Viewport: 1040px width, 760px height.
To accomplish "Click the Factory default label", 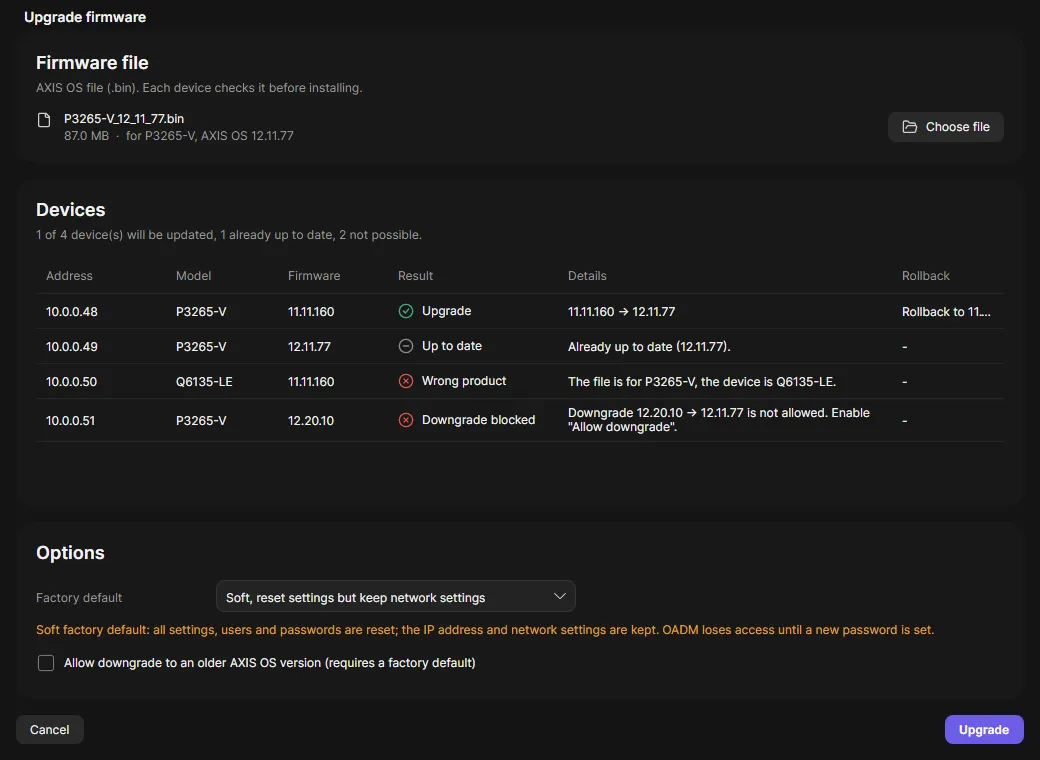I will click(79, 598).
